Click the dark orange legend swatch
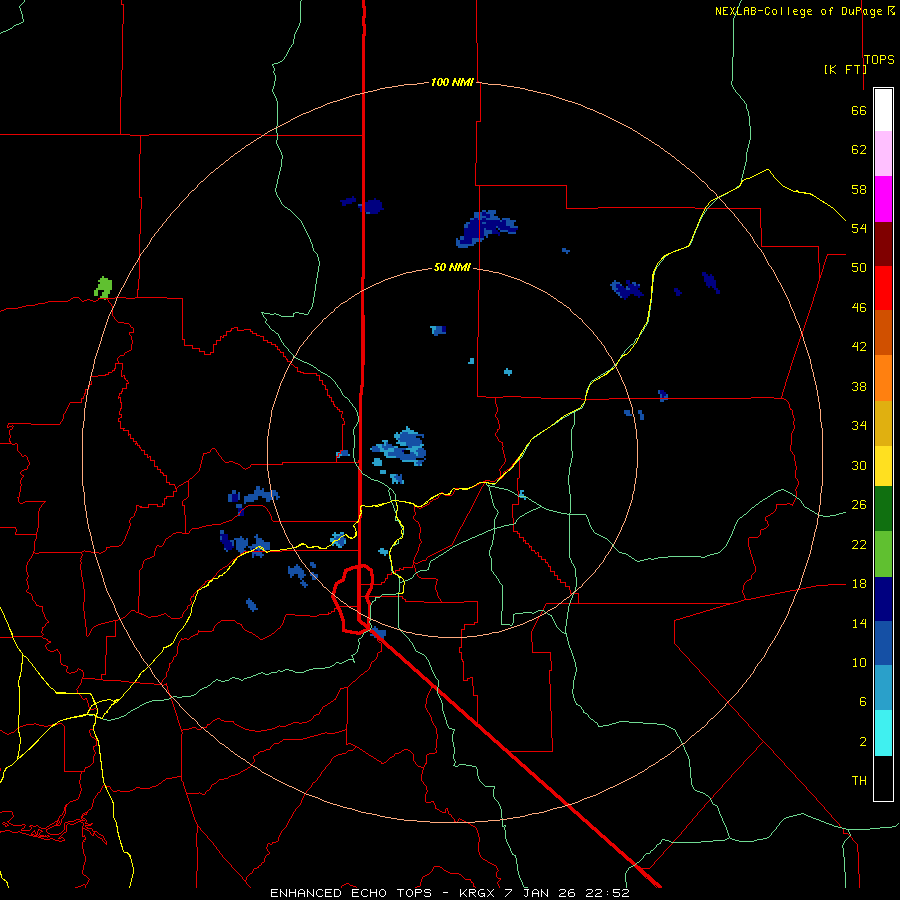 (x=883, y=332)
